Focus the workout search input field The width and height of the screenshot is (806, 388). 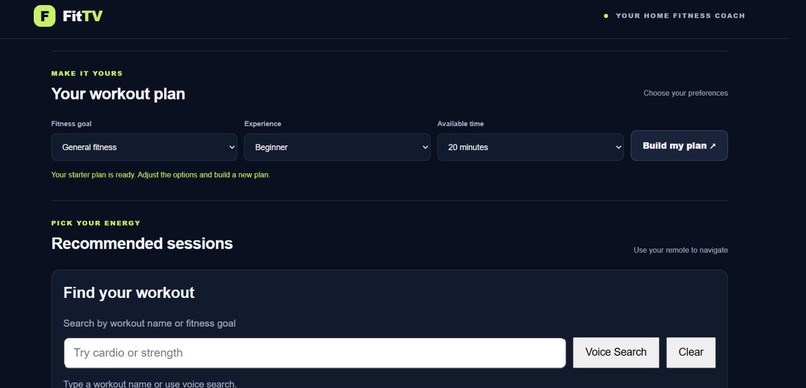pyautogui.click(x=315, y=353)
